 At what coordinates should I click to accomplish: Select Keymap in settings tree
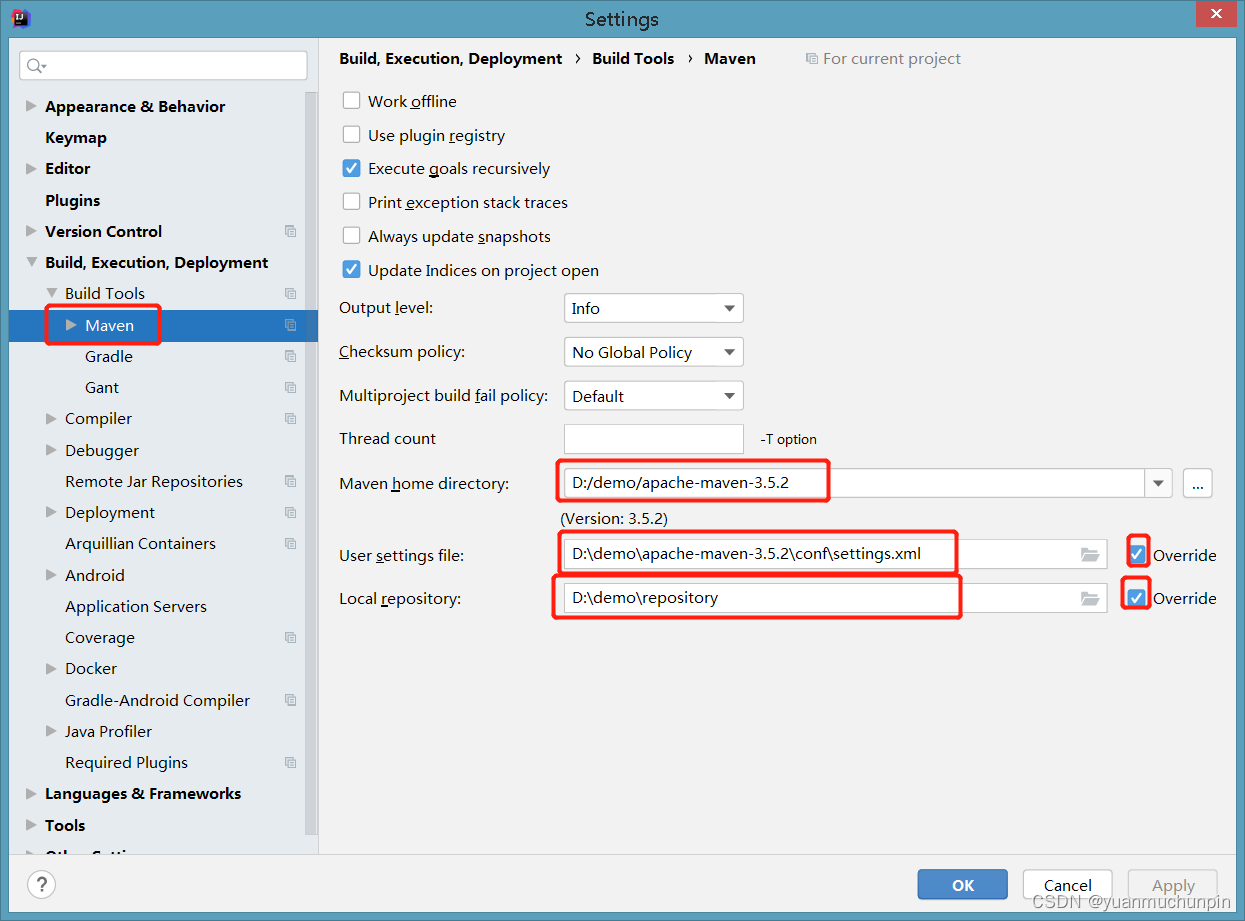[76, 137]
